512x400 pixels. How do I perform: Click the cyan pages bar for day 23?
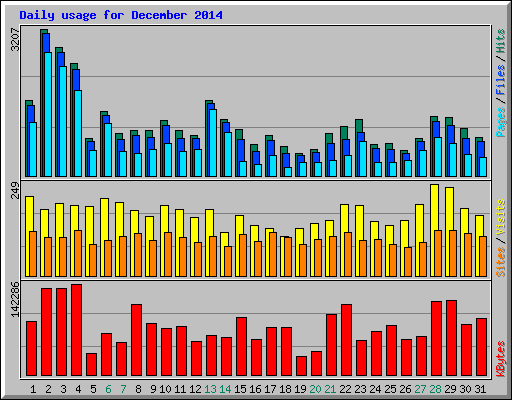point(363,159)
